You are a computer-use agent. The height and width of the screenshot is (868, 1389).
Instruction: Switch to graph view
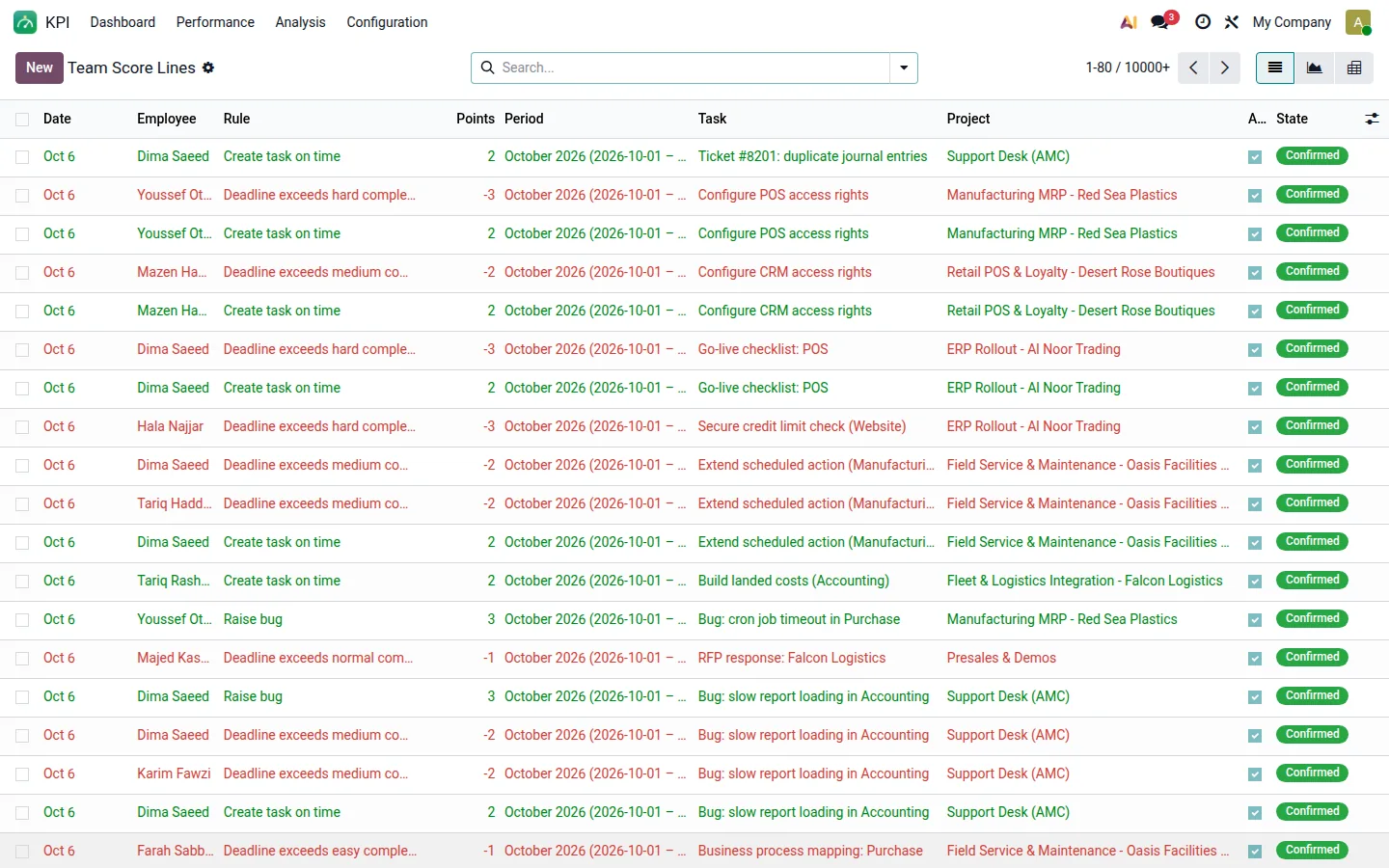coord(1315,68)
